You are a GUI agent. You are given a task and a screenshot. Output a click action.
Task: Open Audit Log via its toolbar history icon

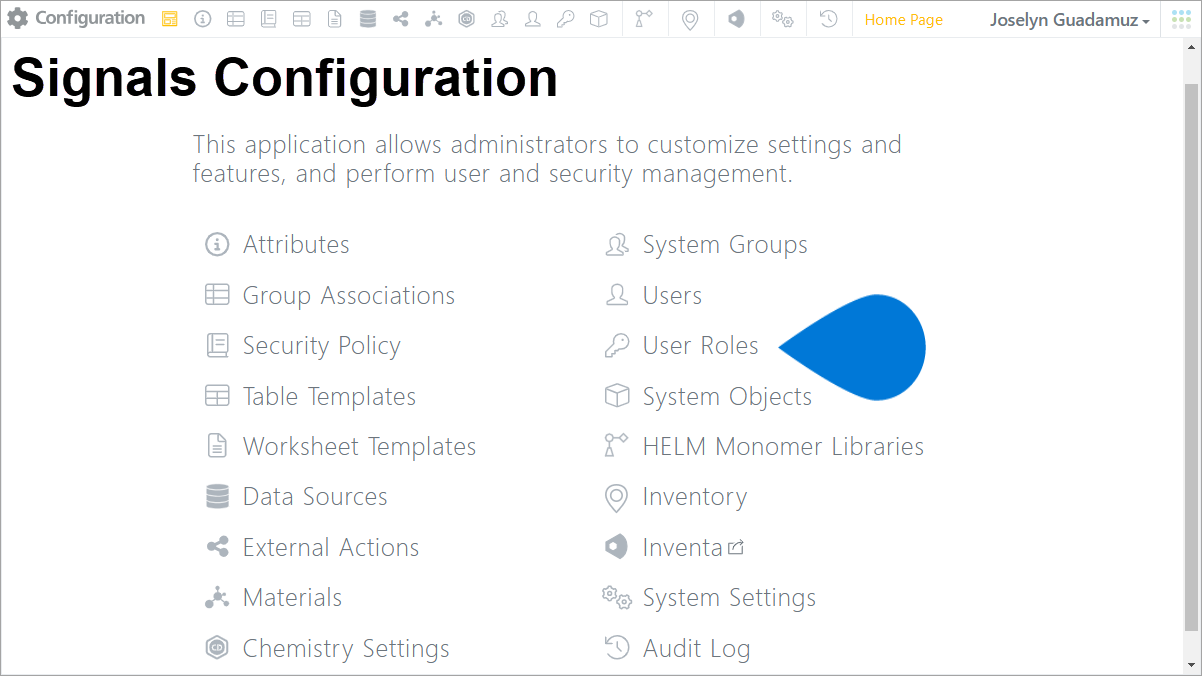click(x=829, y=19)
